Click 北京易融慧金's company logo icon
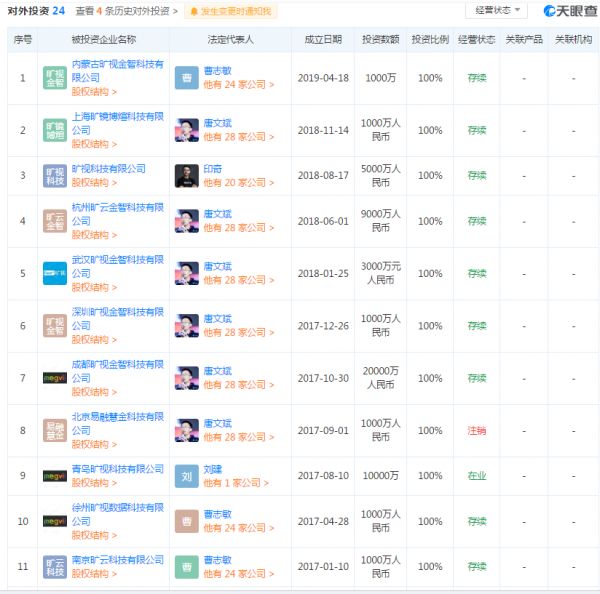 (x=55, y=430)
